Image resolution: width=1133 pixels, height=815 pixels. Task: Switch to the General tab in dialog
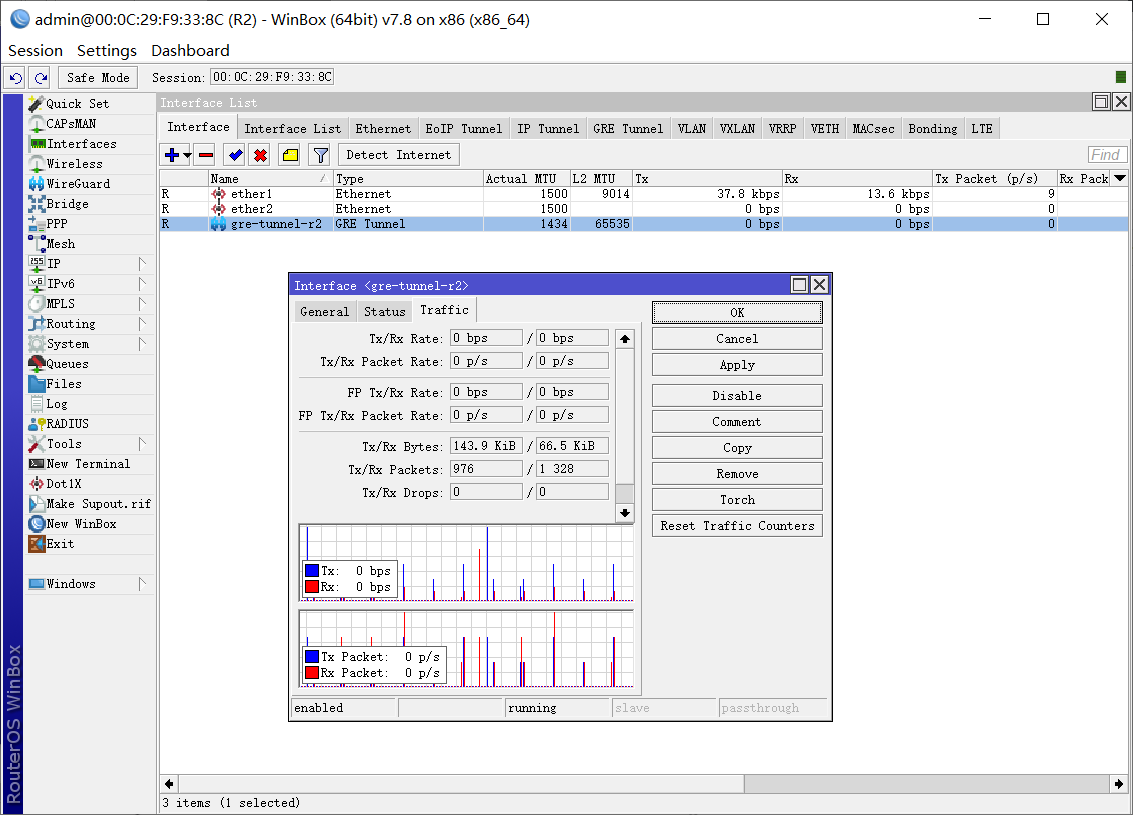[324, 311]
